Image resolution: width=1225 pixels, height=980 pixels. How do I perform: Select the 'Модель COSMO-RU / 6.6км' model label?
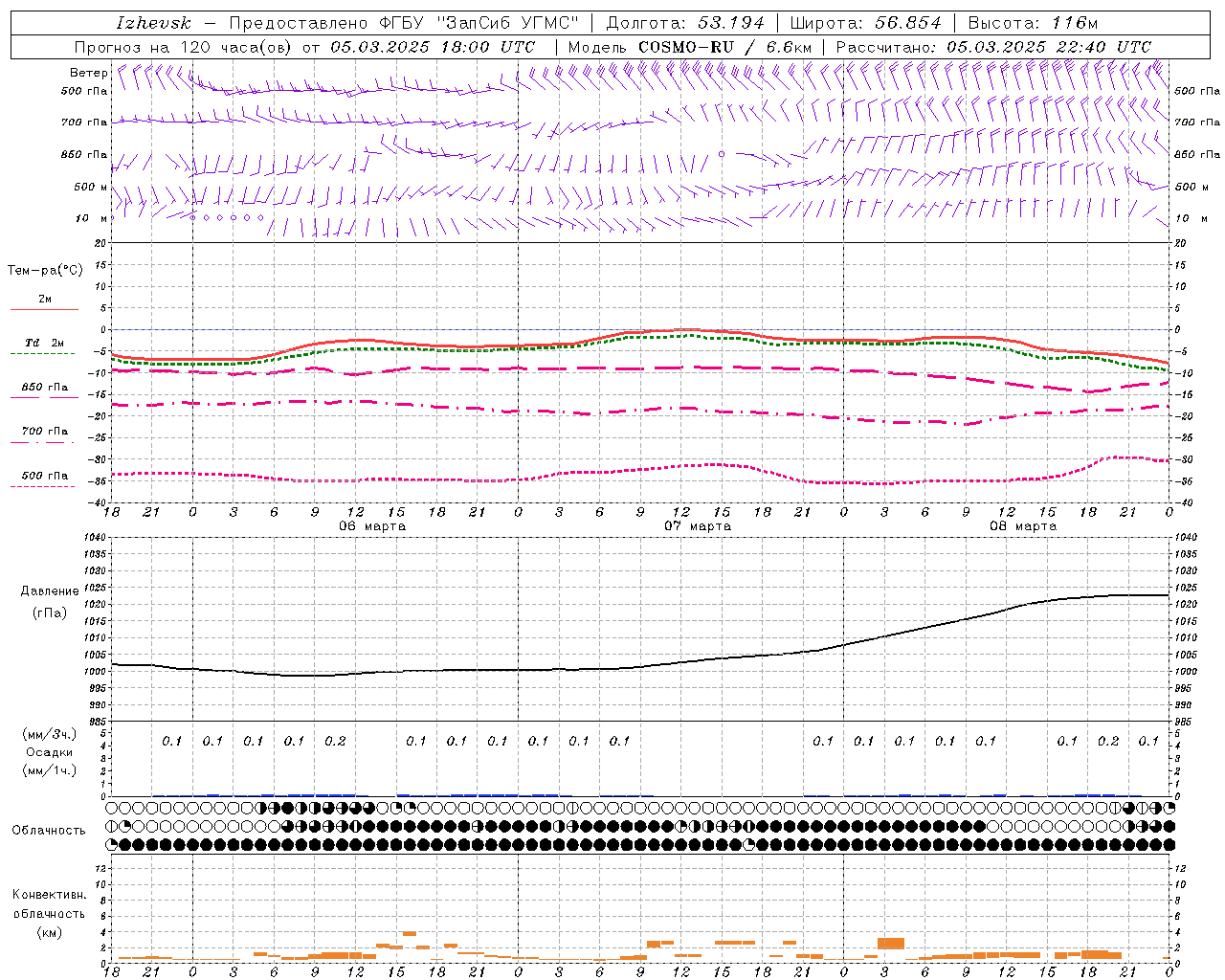point(689,47)
